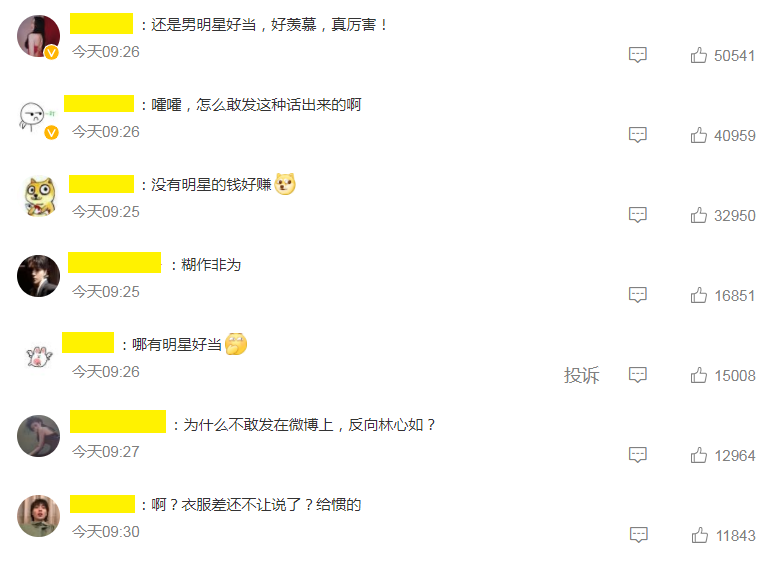Open the red-dress avatar of first commenter
This screenshot has height=566, width=782.
[x=38, y=36]
